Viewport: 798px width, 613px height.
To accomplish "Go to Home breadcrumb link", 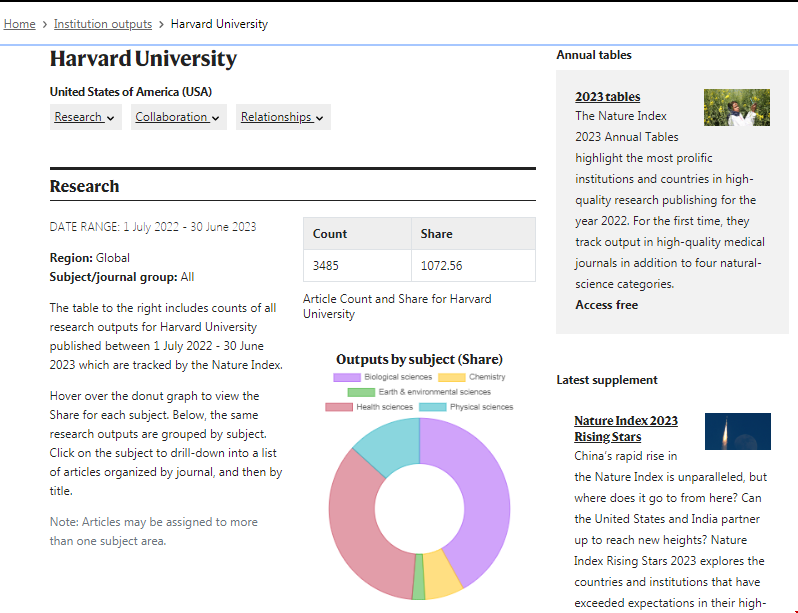I will pyautogui.click(x=20, y=24).
